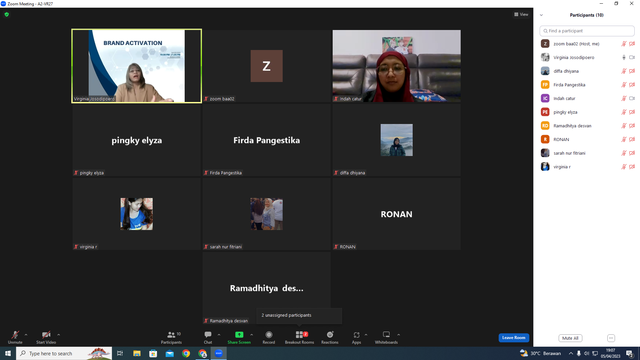Viewport: 640px width, 360px height.
Task: Open File Explorer from the taskbar
Action: [x=137, y=353]
